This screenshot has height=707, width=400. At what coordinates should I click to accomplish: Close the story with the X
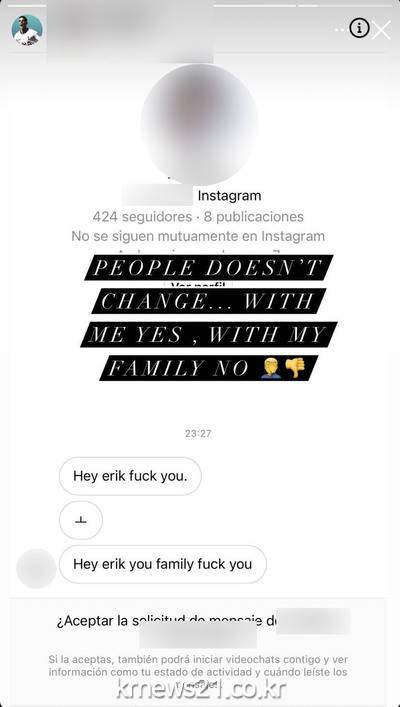(x=381, y=30)
